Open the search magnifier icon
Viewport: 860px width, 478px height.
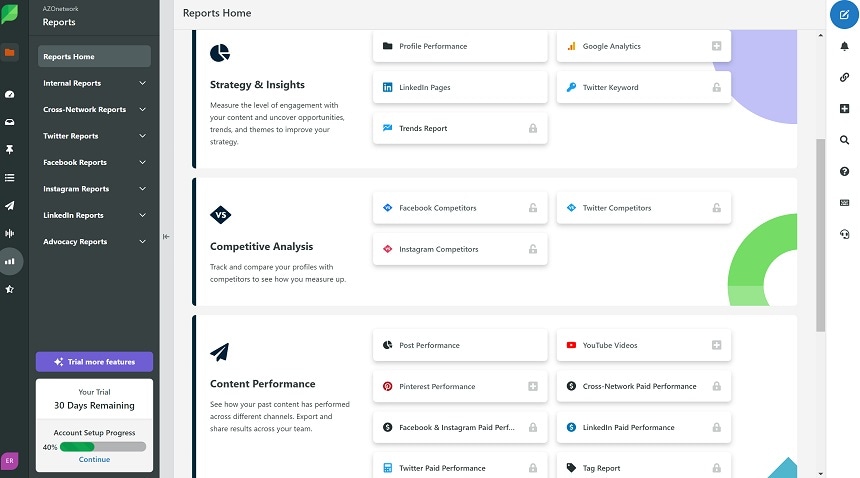click(844, 140)
